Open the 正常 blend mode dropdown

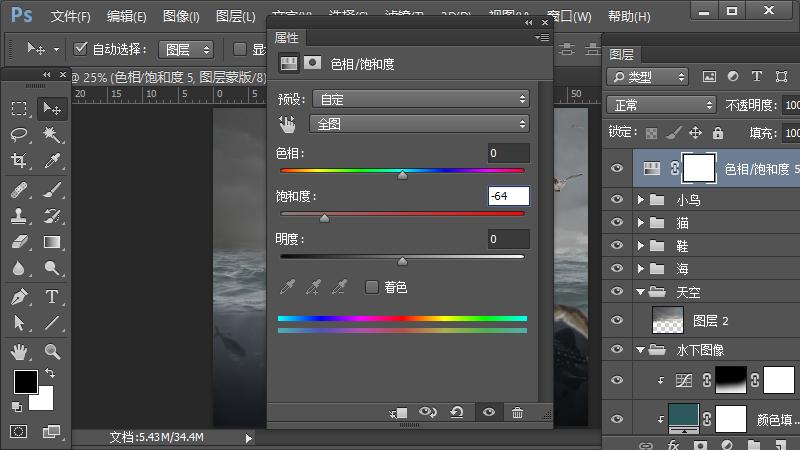point(661,105)
